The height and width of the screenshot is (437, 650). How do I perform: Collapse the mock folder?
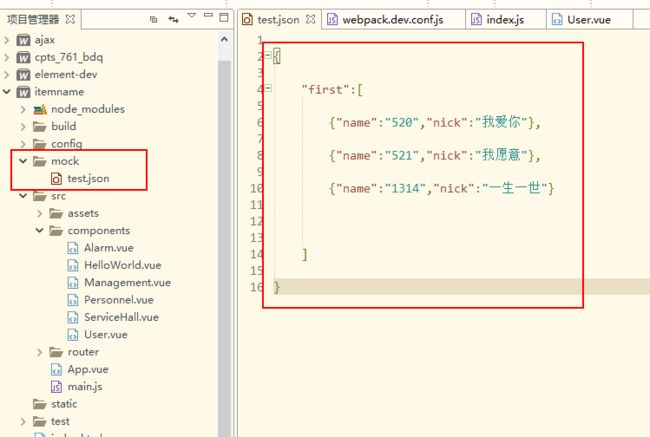pos(23,161)
